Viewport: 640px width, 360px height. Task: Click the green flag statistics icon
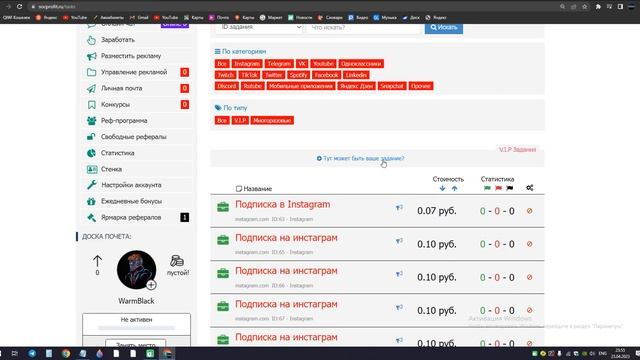point(487,188)
